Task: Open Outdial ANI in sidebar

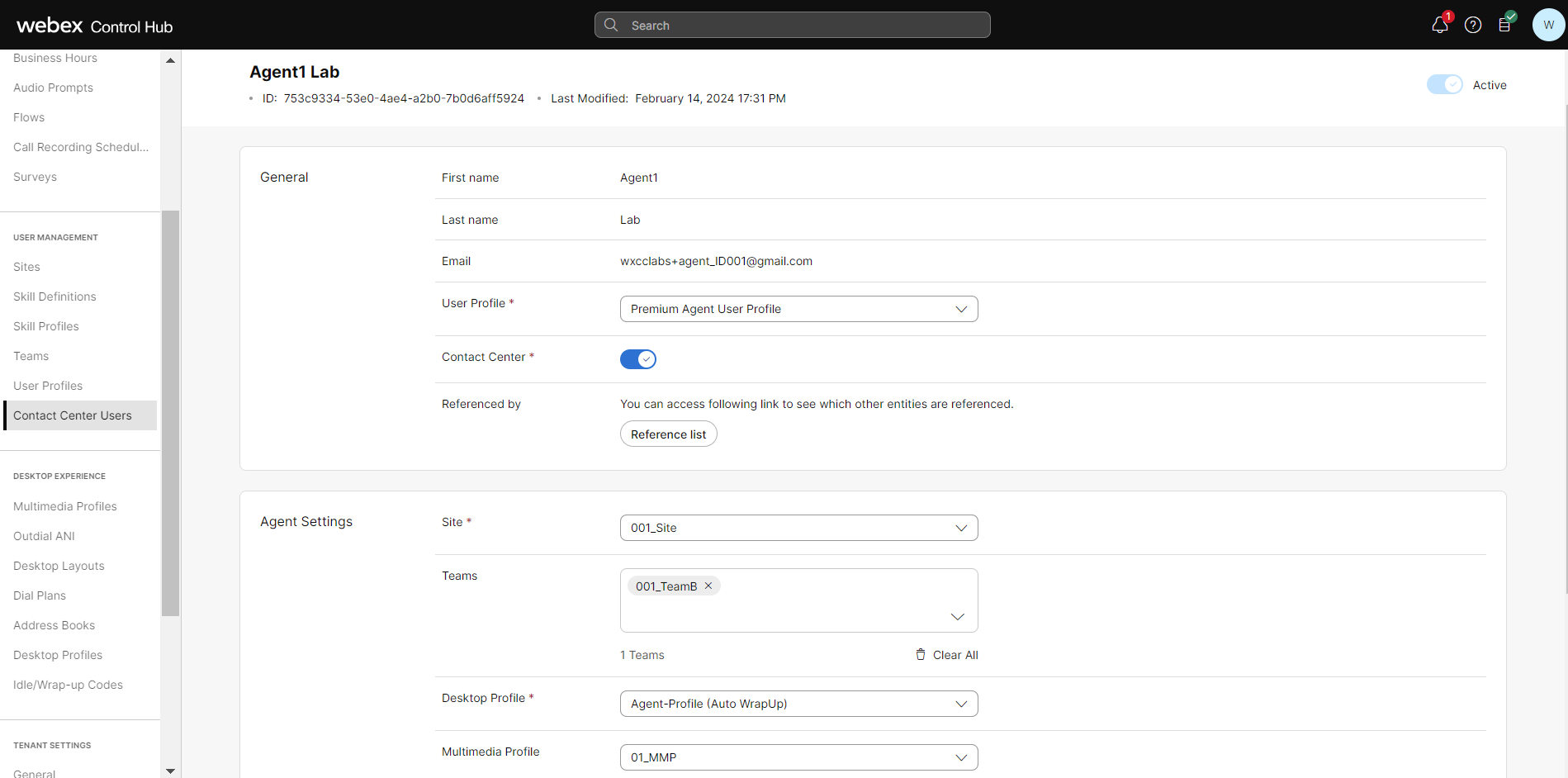Action: click(44, 536)
